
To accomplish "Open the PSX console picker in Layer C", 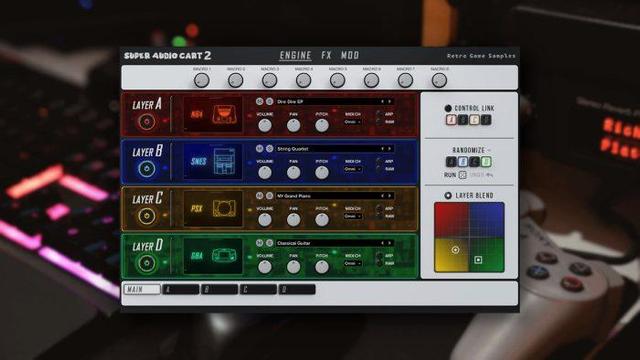I will coord(213,209).
